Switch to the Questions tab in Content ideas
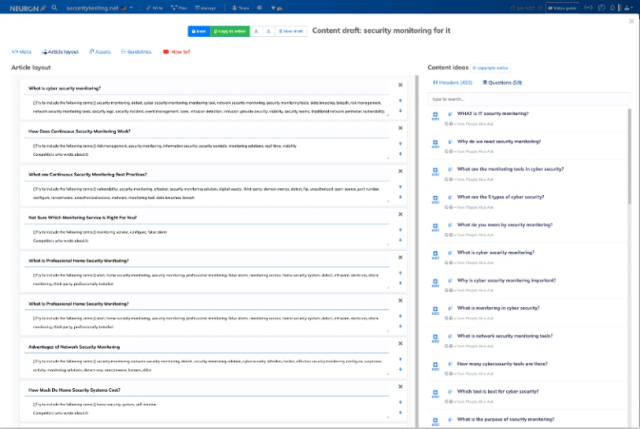This screenshot has width=640, height=429. pos(502,82)
